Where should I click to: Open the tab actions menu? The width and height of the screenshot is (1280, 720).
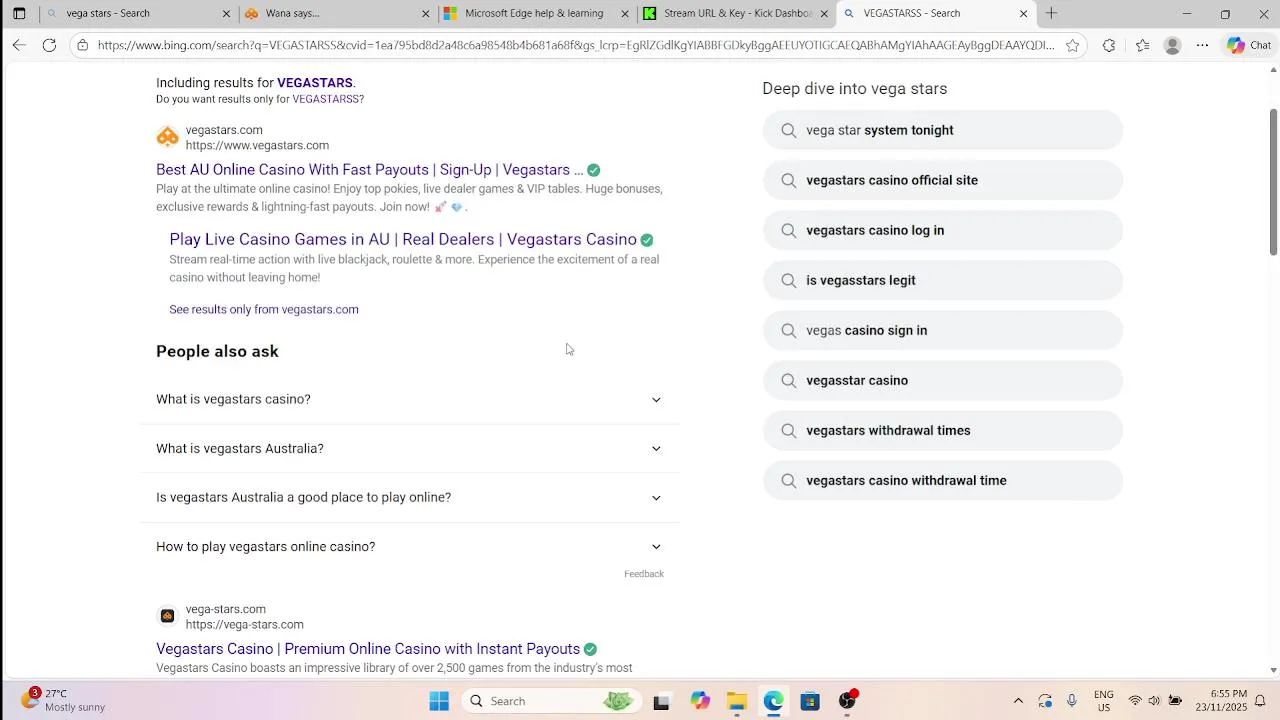coord(19,13)
